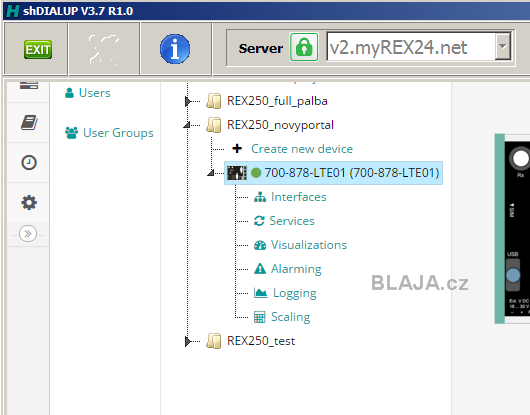Open the book icon in sidebar
Viewport: 530px width, 415px height.
click(x=29, y=122)
